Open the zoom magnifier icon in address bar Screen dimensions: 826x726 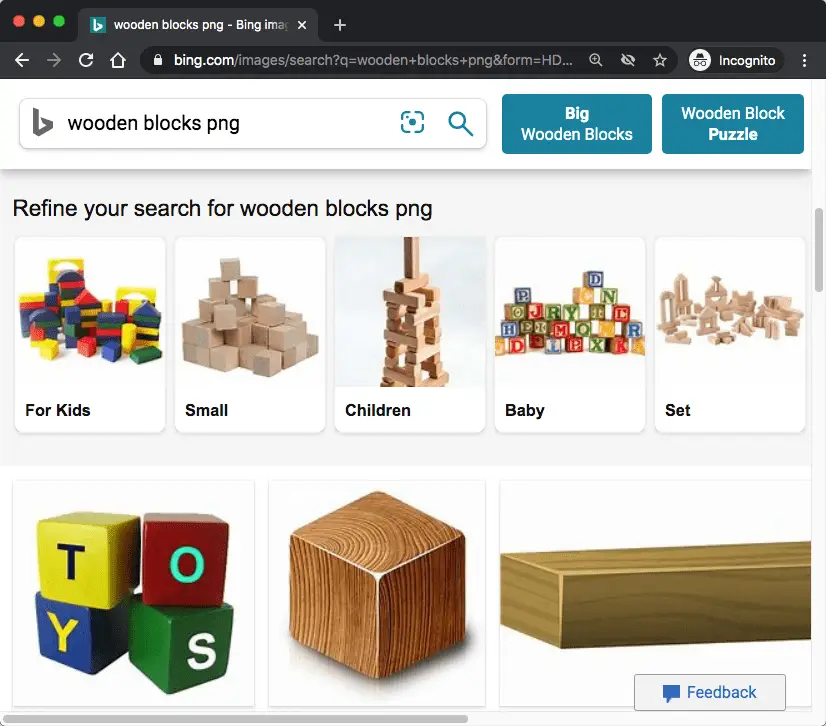[595, 60]
